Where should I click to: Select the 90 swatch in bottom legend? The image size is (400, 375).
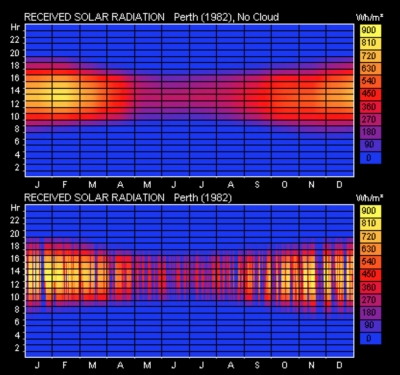click(x=370, y=325)
